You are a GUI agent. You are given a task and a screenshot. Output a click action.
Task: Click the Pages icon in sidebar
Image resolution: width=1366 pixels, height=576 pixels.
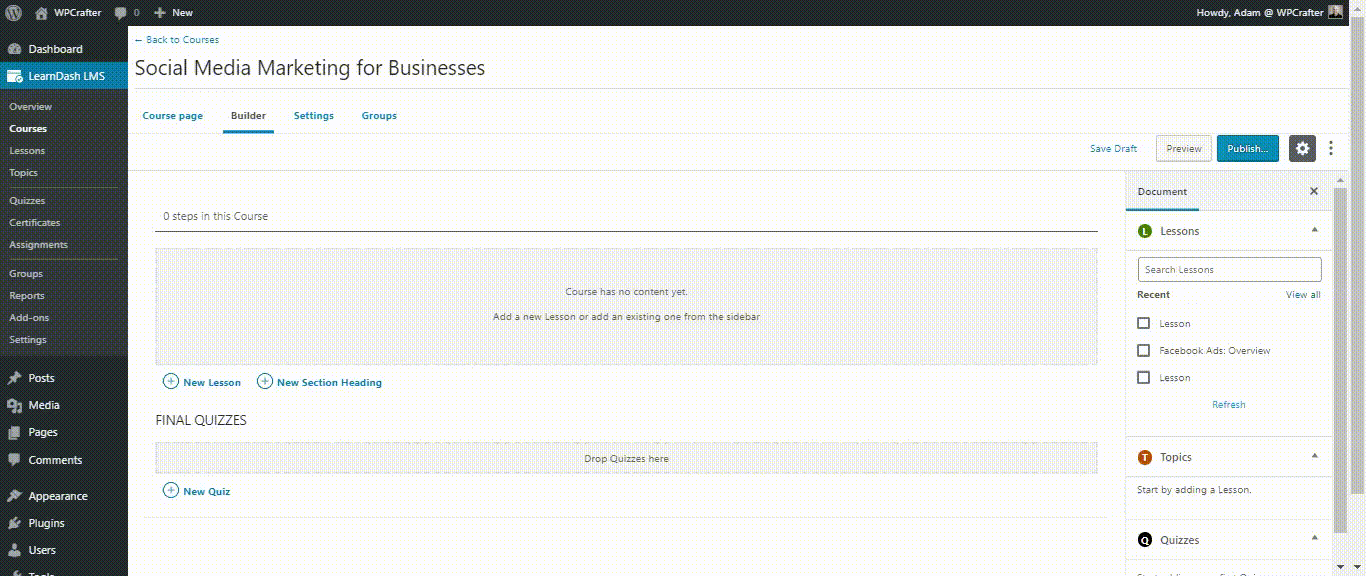14,432
